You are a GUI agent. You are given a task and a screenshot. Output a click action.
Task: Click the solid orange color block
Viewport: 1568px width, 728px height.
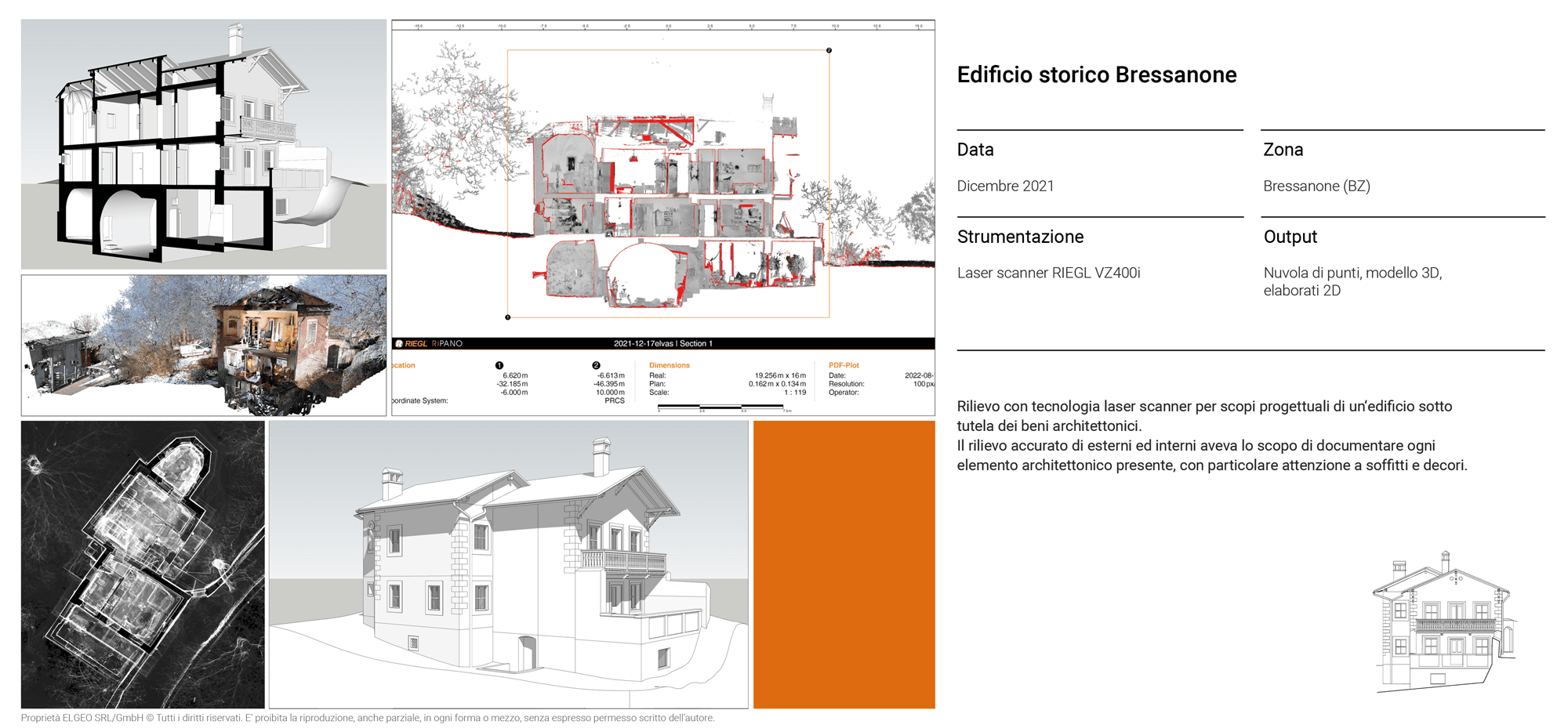[844, 564]
